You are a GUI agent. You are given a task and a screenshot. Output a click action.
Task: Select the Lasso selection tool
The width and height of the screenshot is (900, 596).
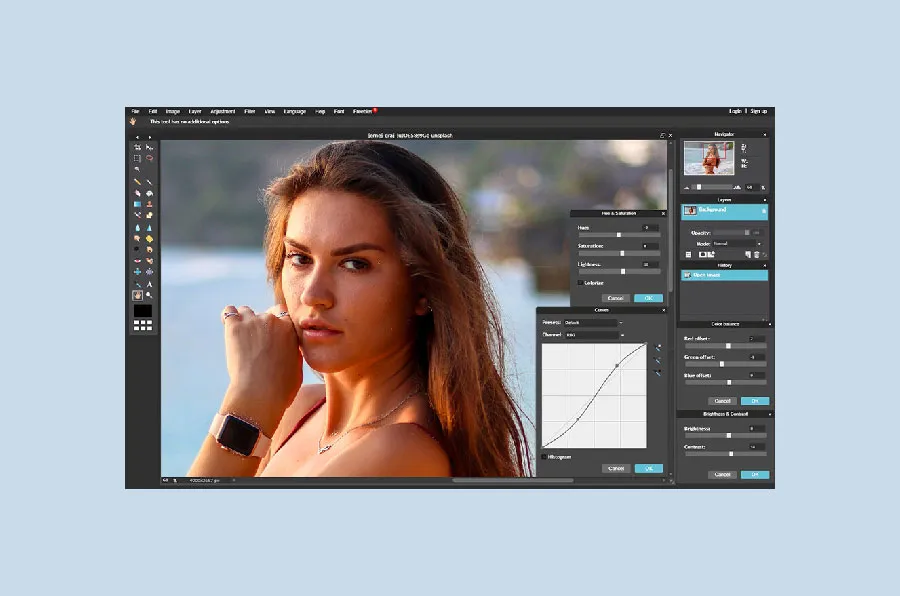[x=150, y=158]
